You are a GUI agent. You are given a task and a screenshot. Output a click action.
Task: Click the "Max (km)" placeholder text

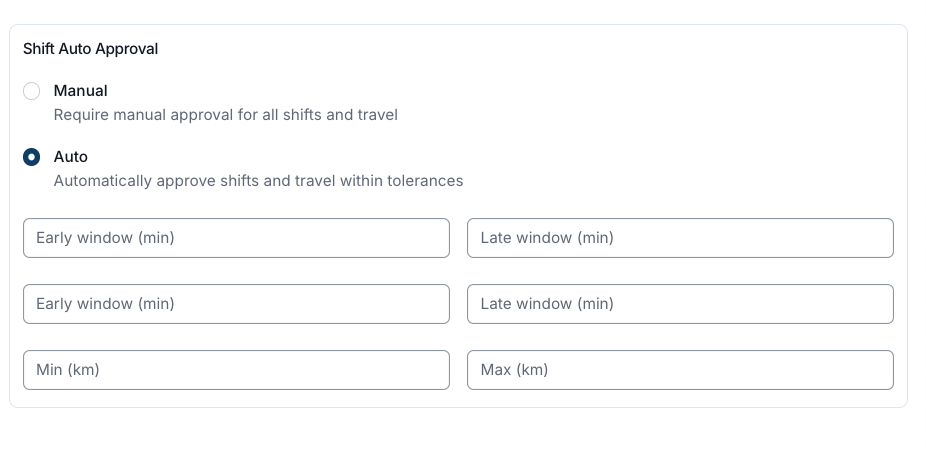[514, 370]
